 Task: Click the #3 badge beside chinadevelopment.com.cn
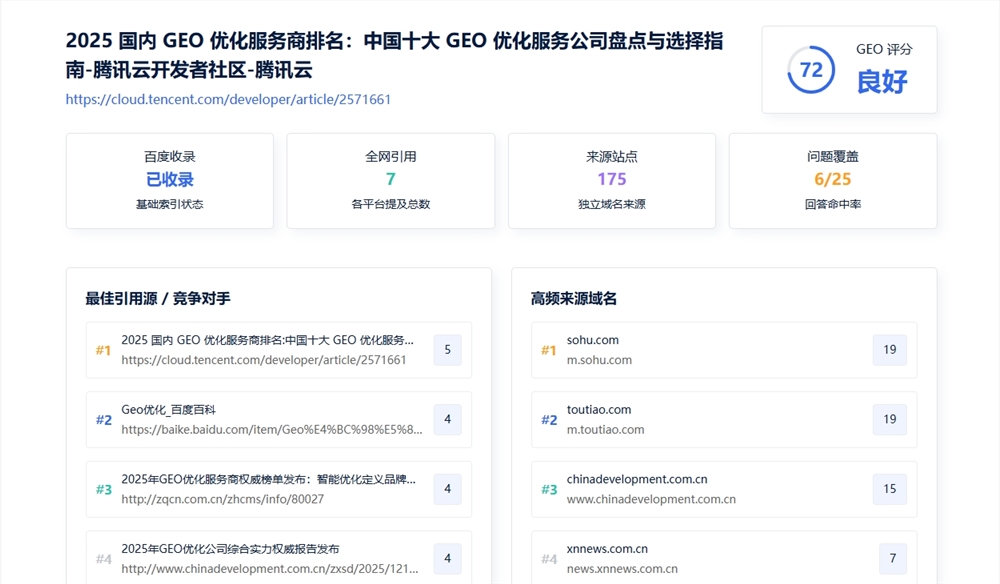pos(547,489)
